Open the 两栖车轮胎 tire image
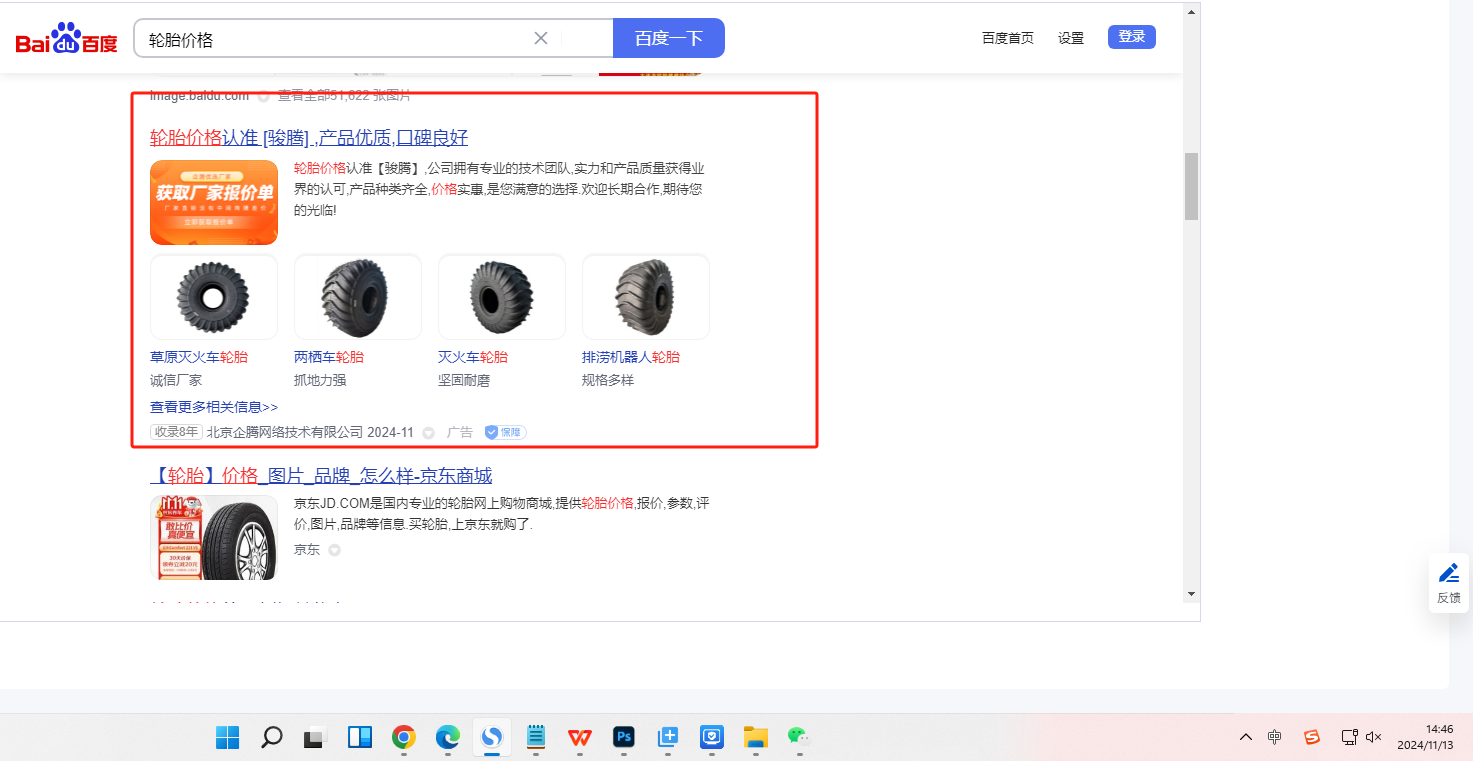 point(358,297)
